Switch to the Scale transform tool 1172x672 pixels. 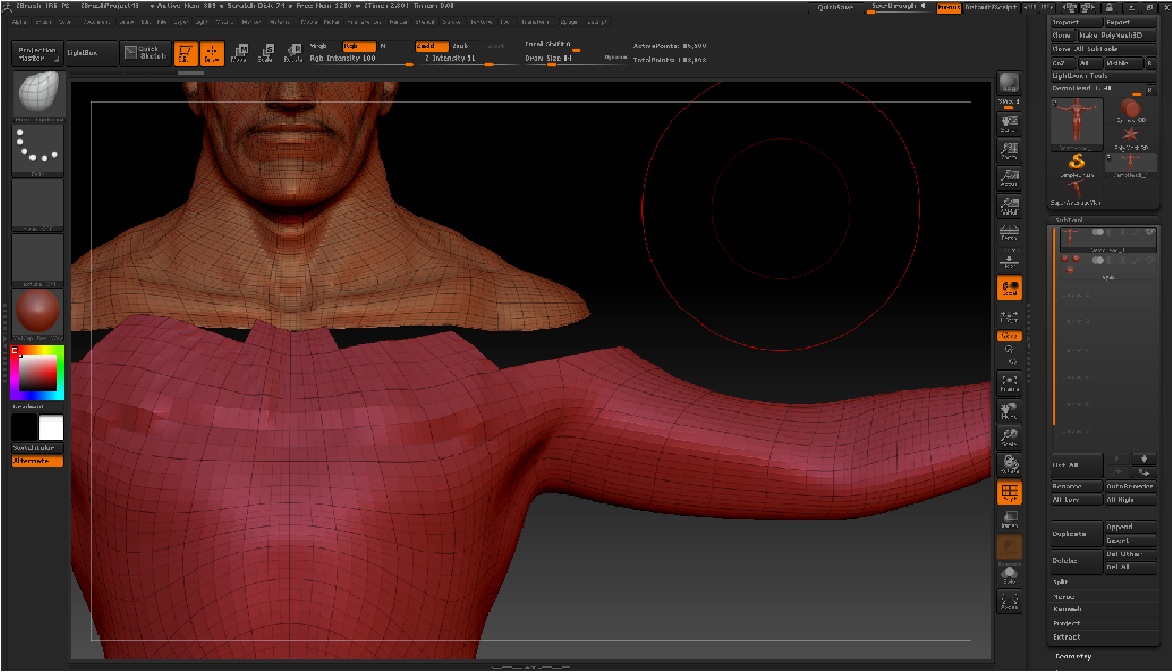266,53
